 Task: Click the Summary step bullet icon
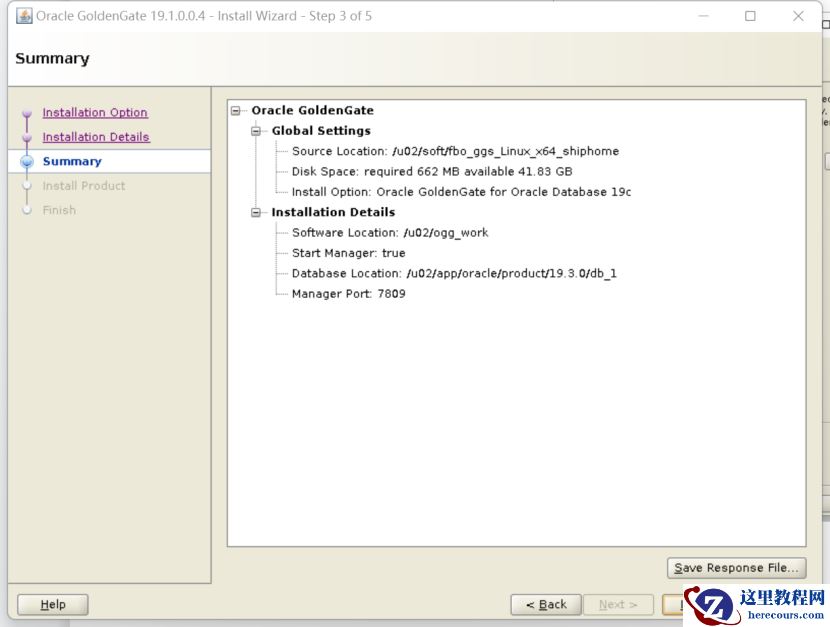pos(27,161)
